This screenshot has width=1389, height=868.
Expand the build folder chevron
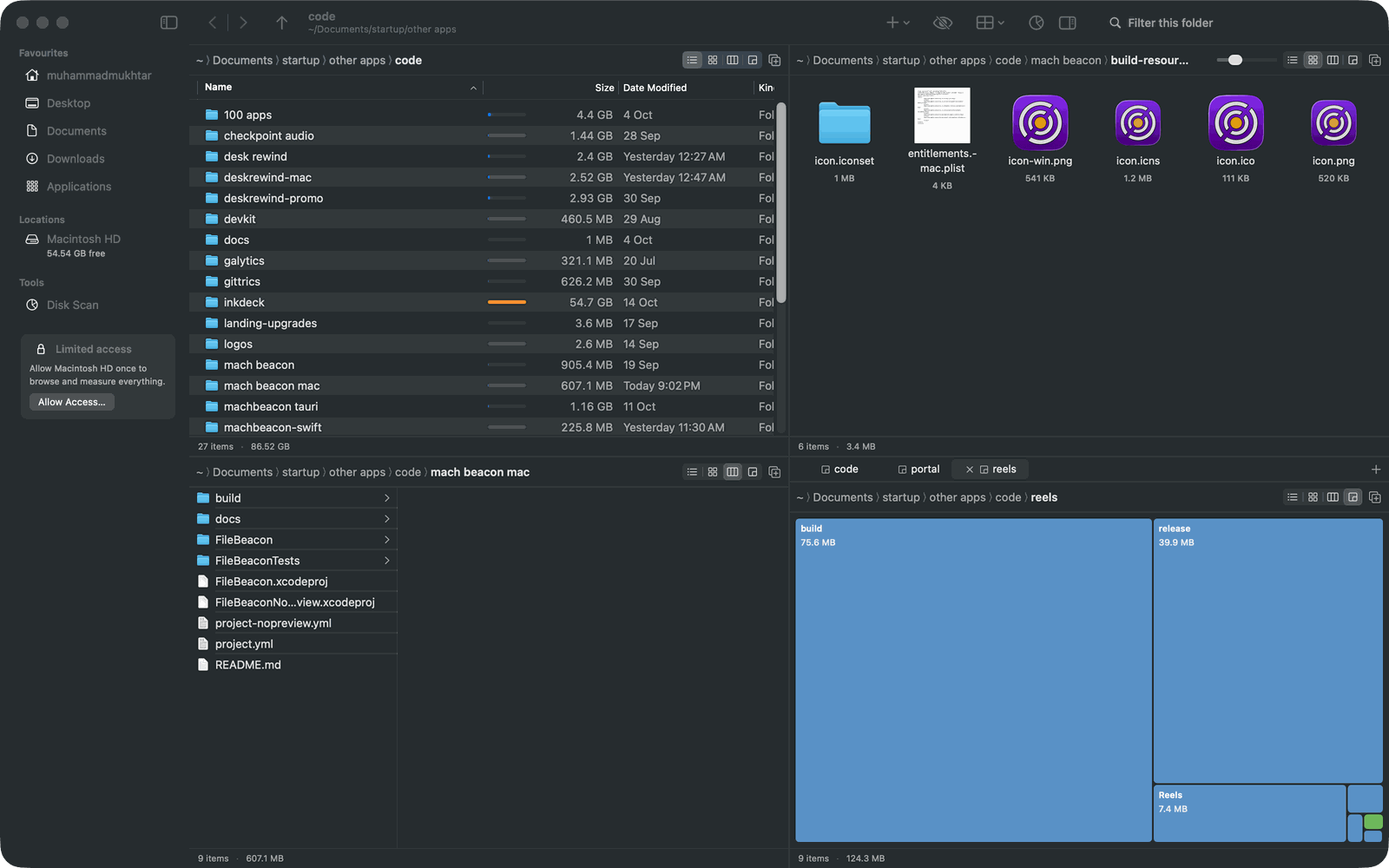click(387, 498)
